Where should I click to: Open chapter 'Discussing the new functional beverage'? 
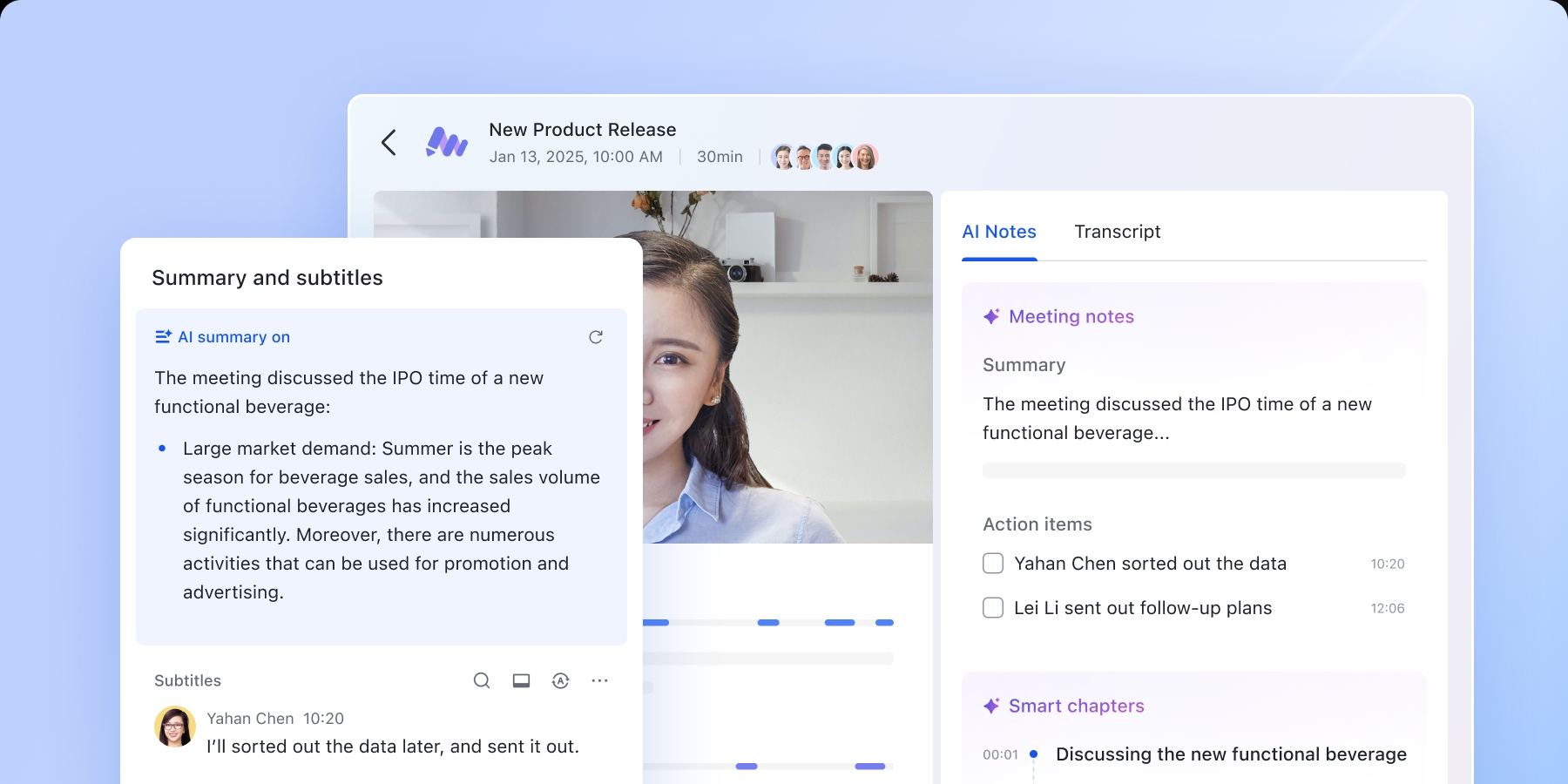point(1231,754)
